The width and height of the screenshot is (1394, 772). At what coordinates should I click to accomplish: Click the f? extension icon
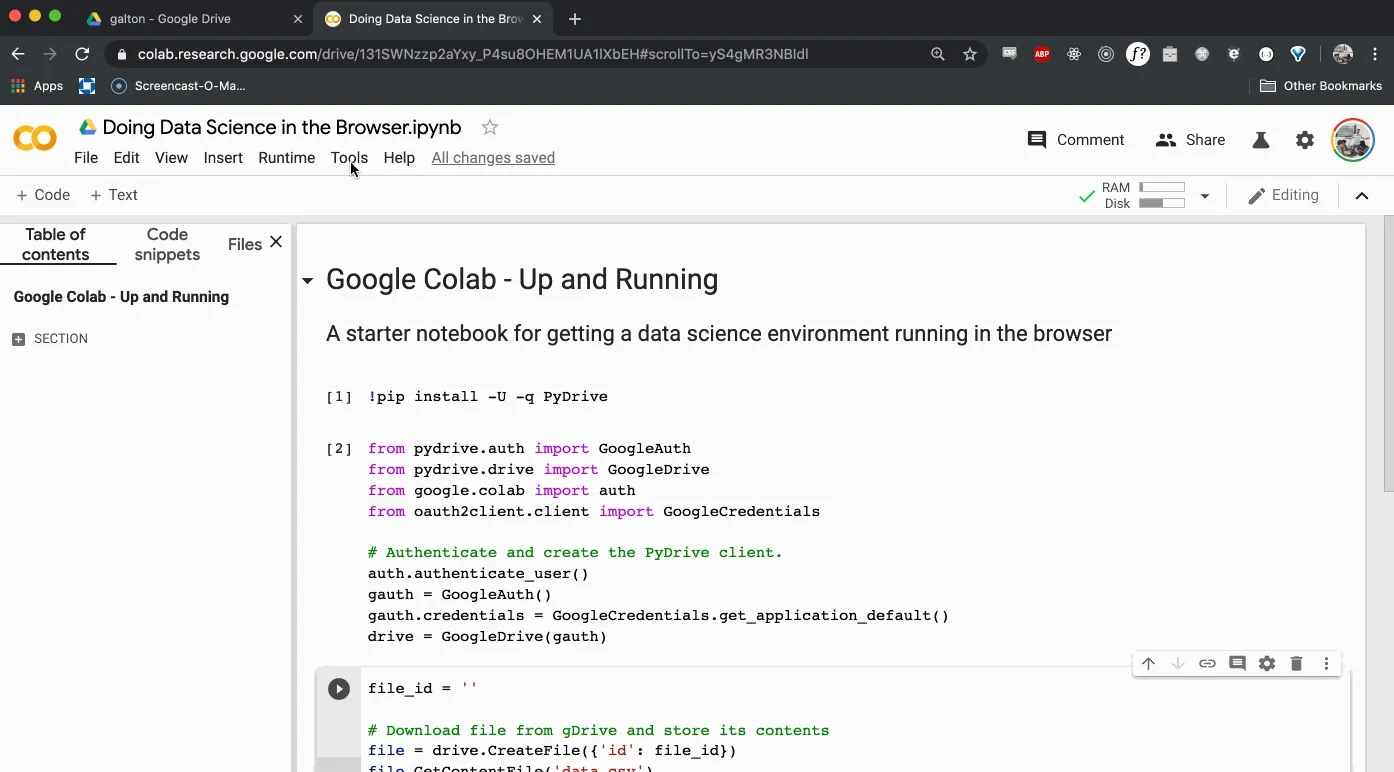click(1138, 55)
